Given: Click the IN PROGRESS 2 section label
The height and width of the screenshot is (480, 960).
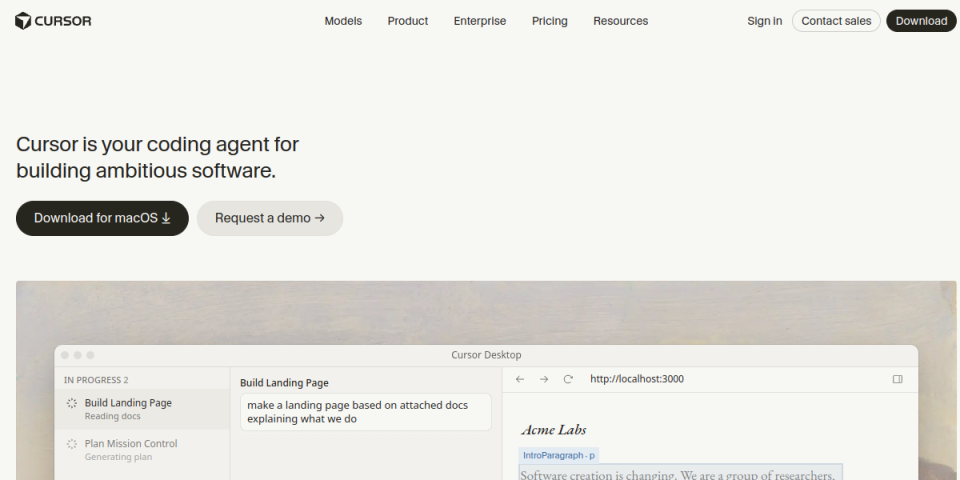Looking at the screenshot, I should click(x=96, y=380).
